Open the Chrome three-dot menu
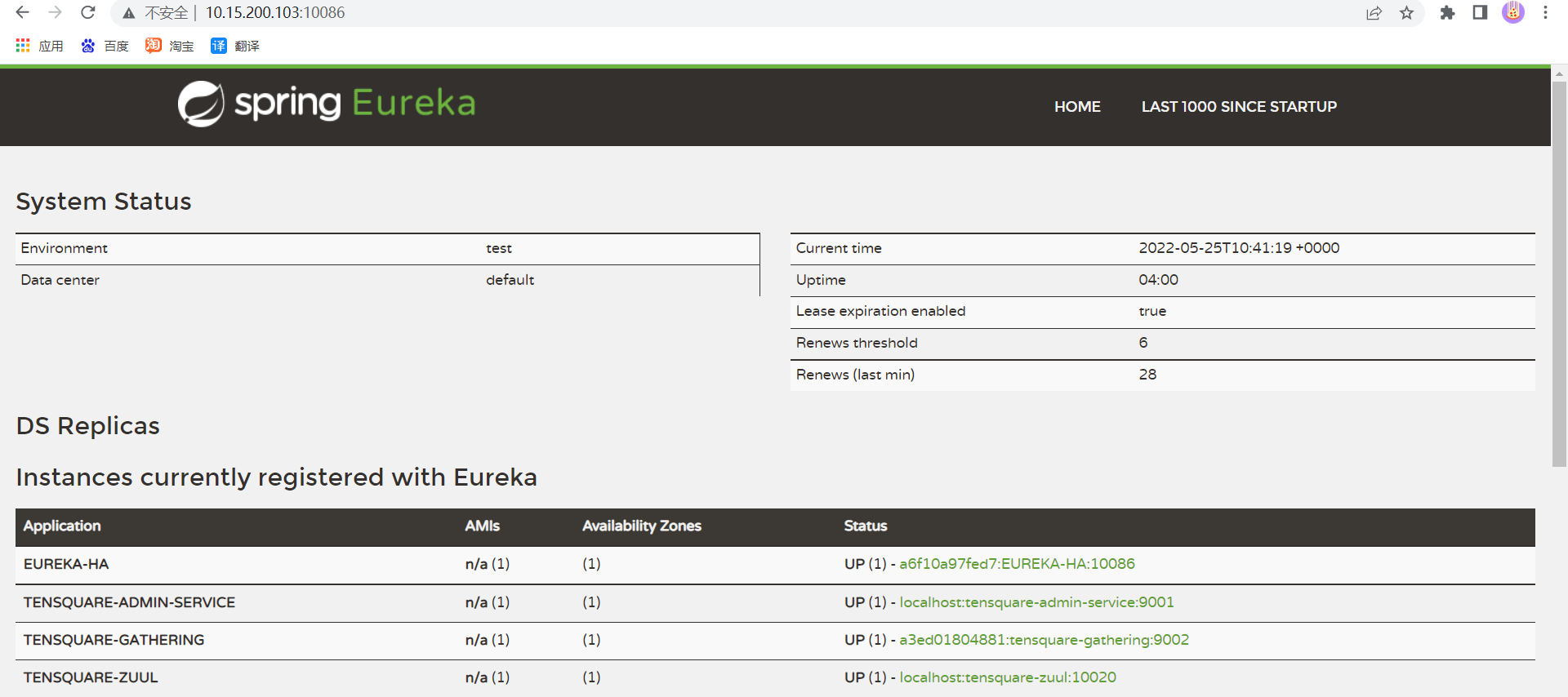Screen dimensions: 1568x697 (x=1545, y=13)
